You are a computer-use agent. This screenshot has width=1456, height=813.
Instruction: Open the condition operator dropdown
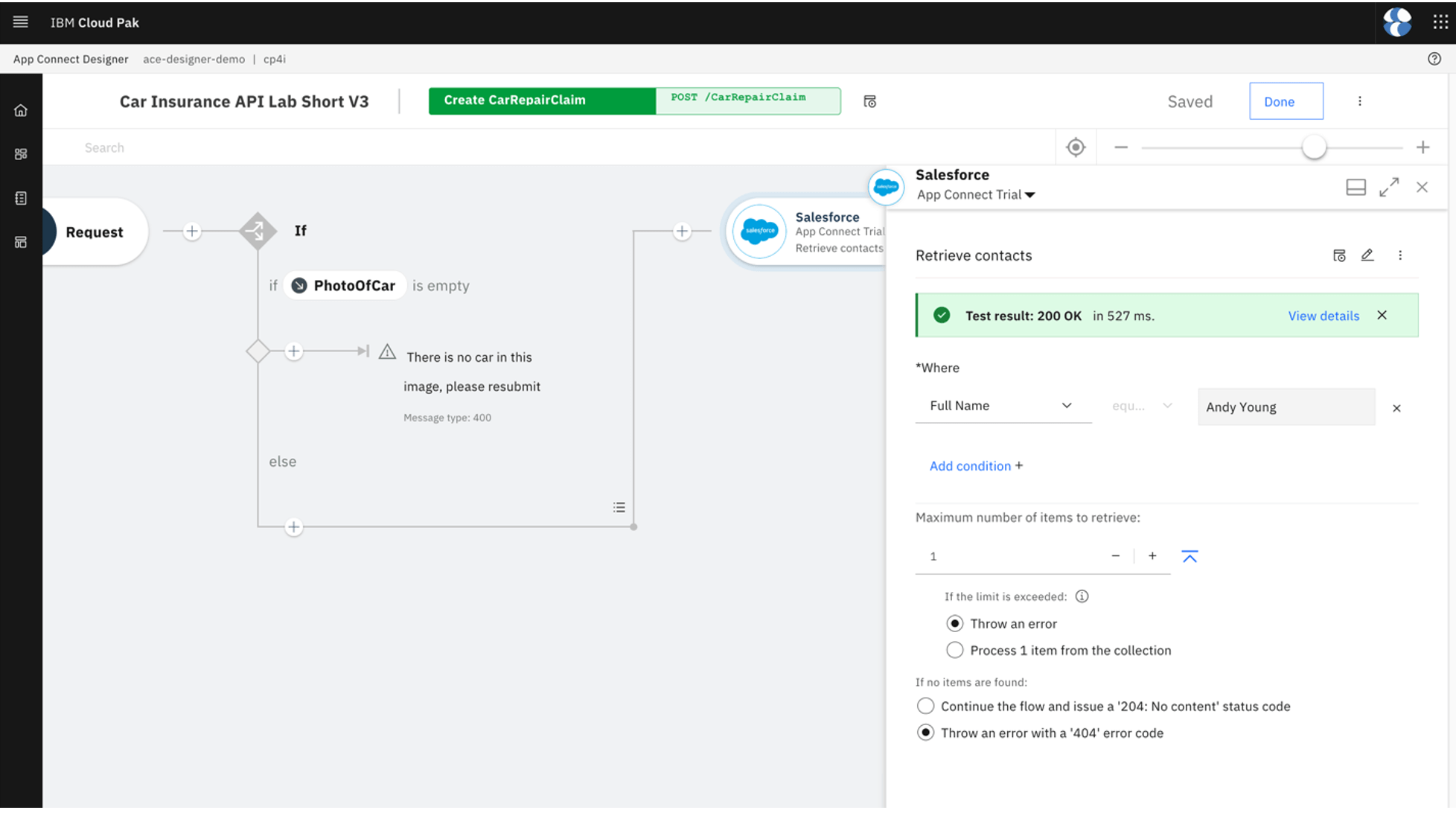point(1166,406)
